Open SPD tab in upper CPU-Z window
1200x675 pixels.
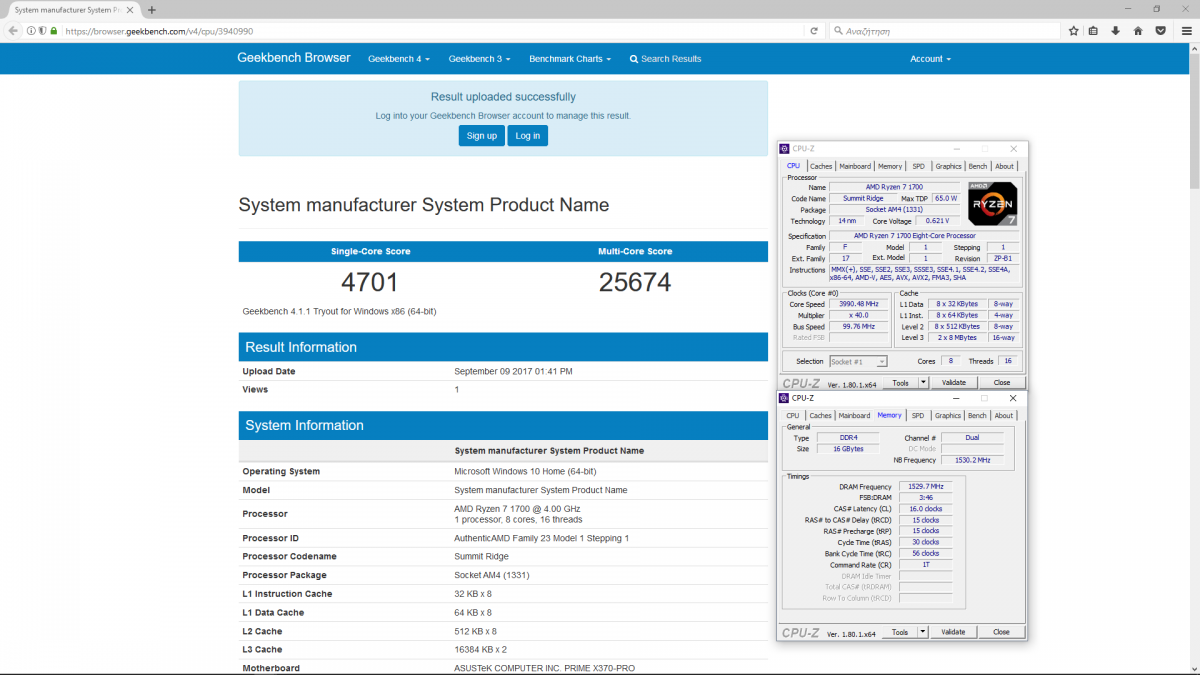pos(918,166)
